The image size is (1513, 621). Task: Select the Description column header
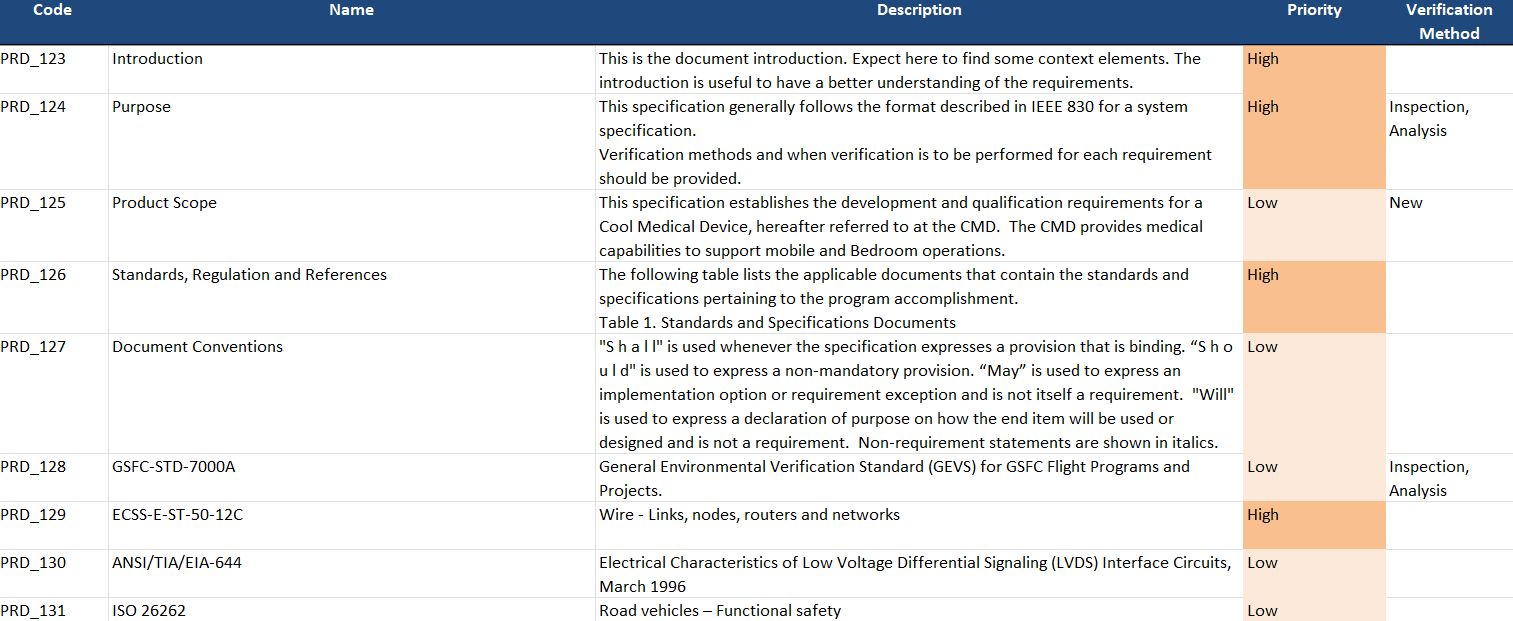point(918,10)
